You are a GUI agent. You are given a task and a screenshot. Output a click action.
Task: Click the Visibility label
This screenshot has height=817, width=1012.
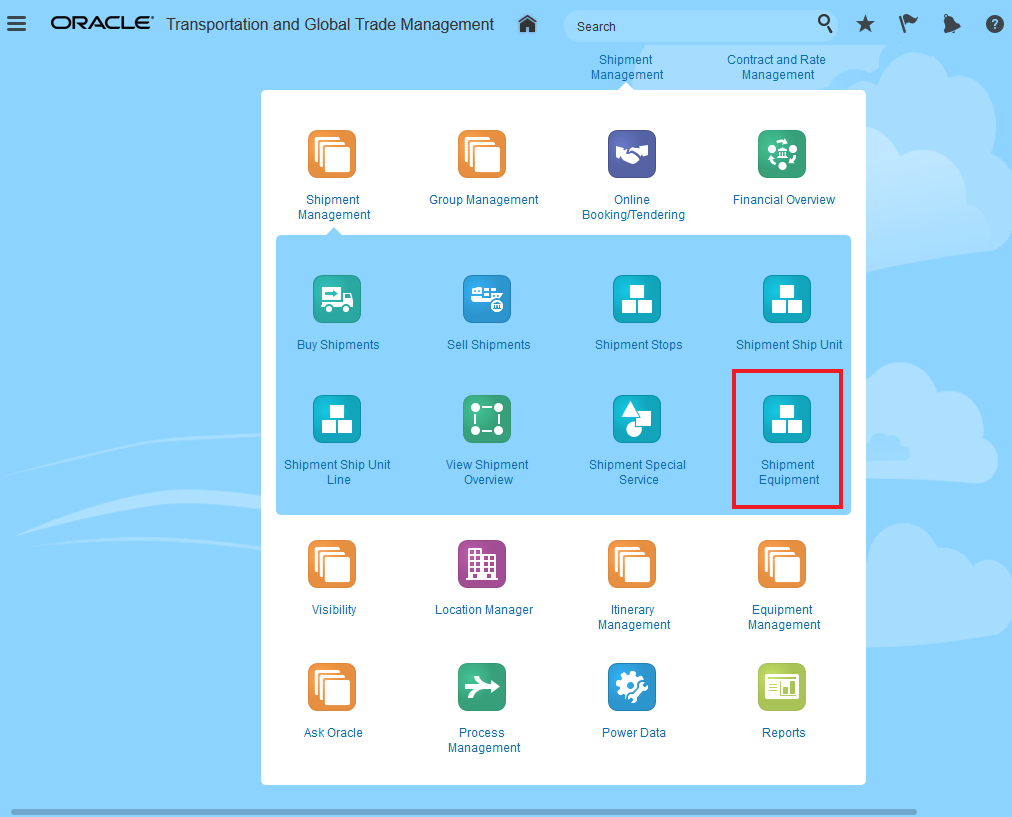point(334,610)
